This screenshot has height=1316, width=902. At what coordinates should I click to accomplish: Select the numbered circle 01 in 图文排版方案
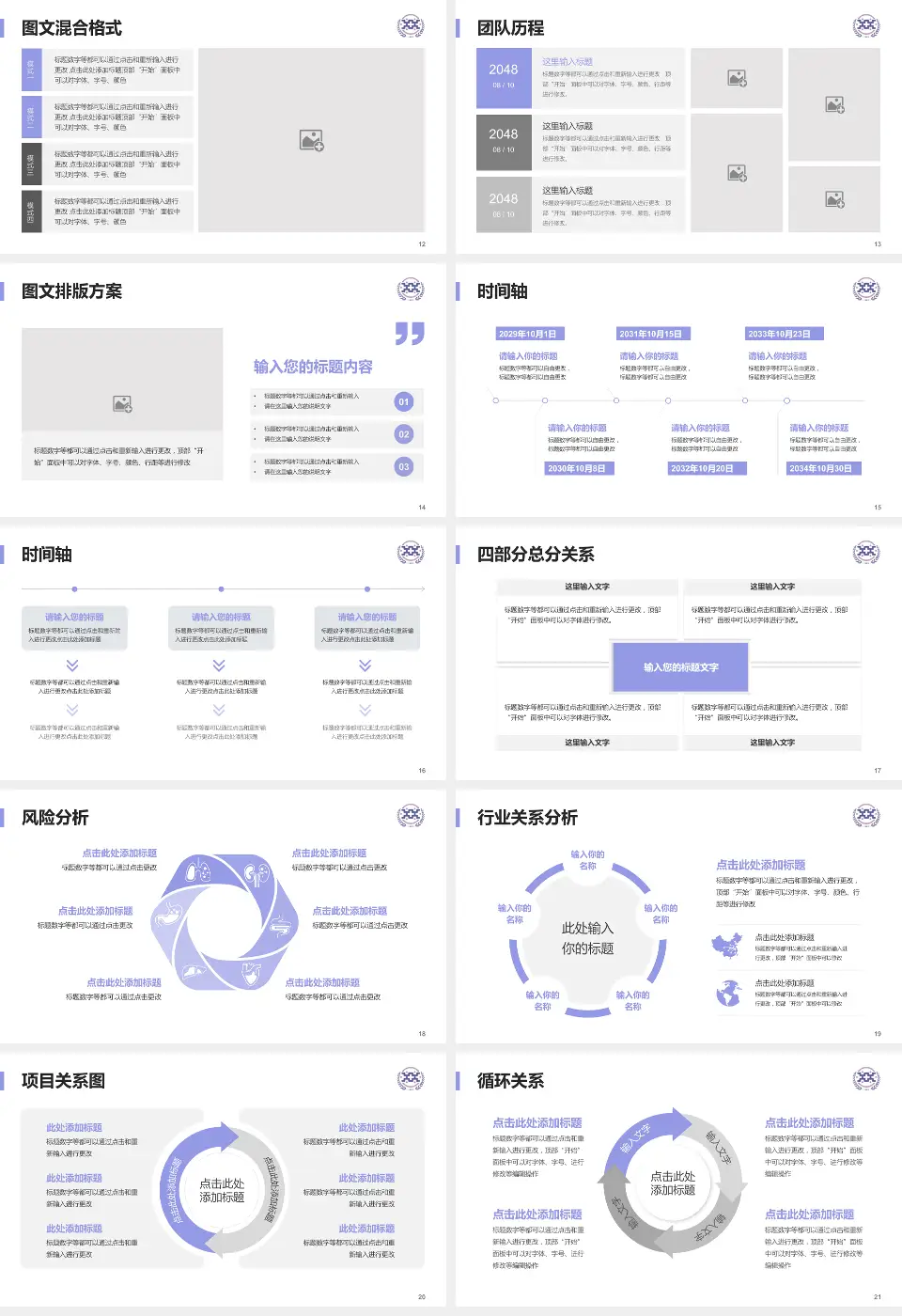pos(404,401)
